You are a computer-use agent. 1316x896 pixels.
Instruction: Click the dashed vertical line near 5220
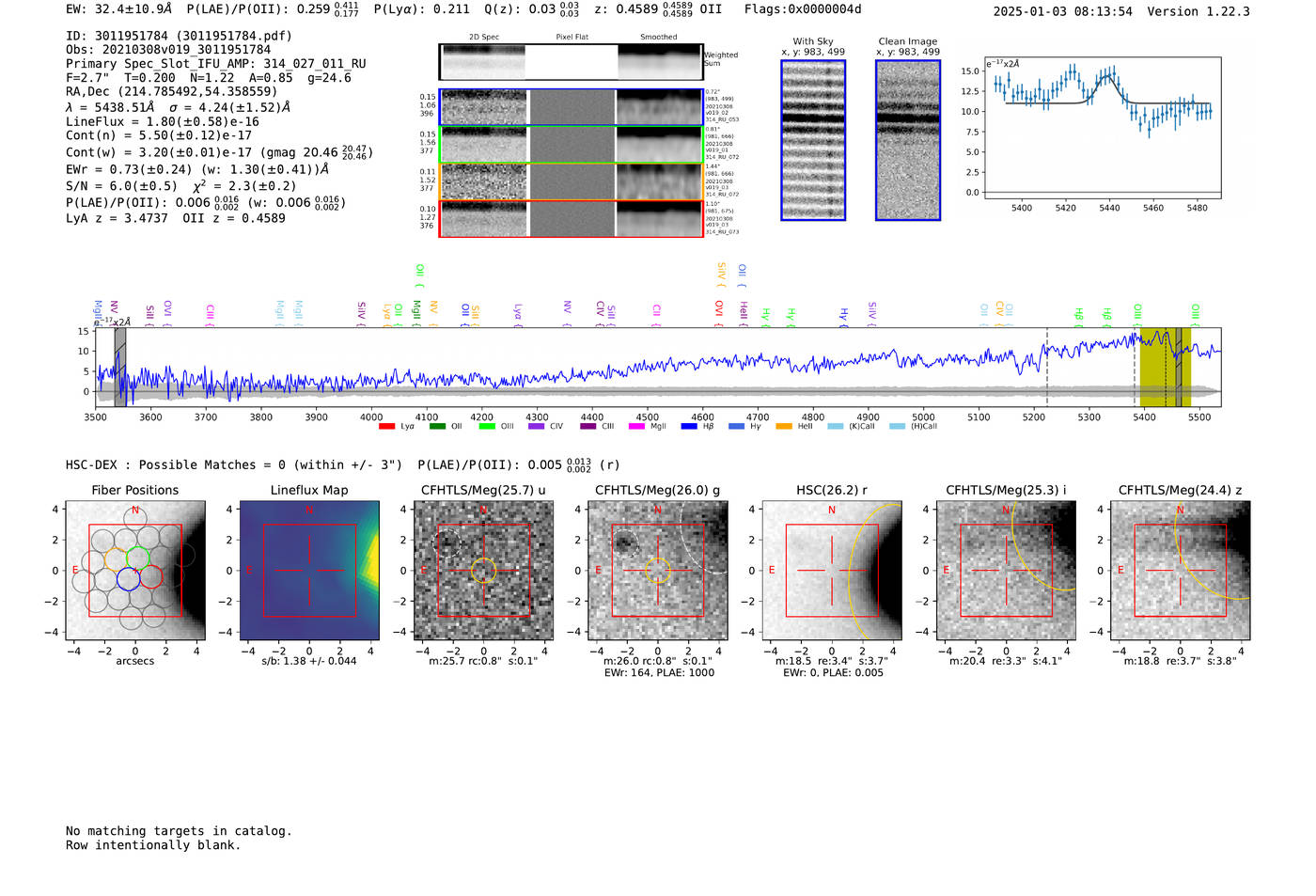pos(1047,367)
